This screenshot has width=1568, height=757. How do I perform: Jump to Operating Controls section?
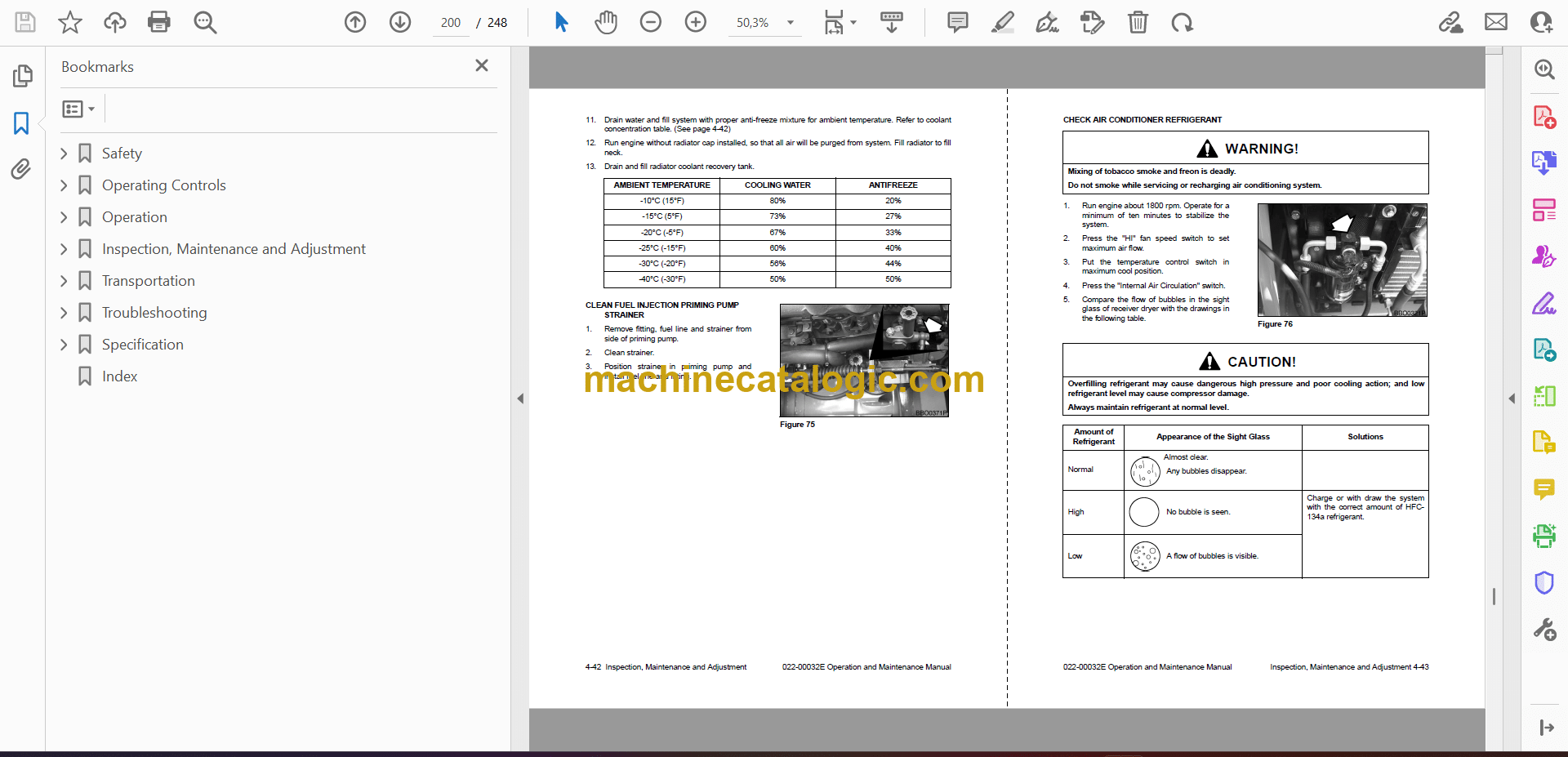tap(164, 185)
